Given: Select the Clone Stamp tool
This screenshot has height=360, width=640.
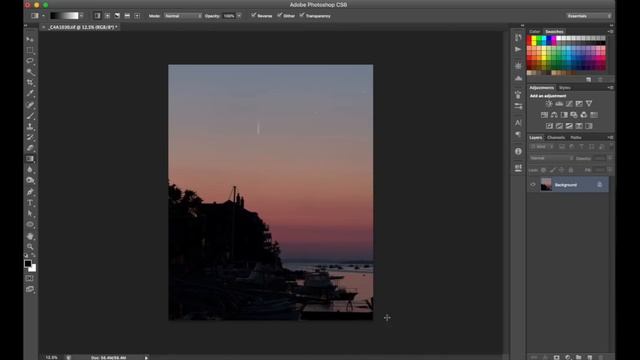Looking at the screenshot, I should point(30,127).
